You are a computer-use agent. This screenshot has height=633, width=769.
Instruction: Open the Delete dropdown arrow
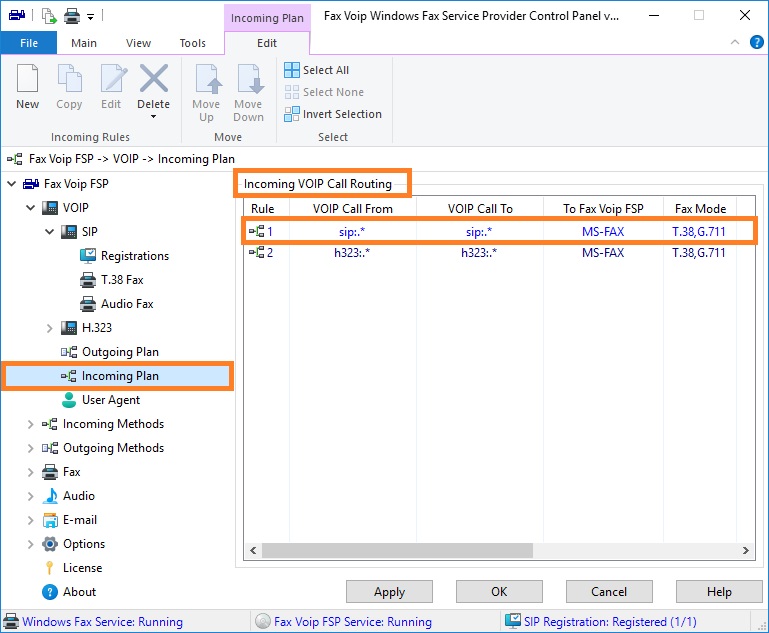(x=154, y=117)
